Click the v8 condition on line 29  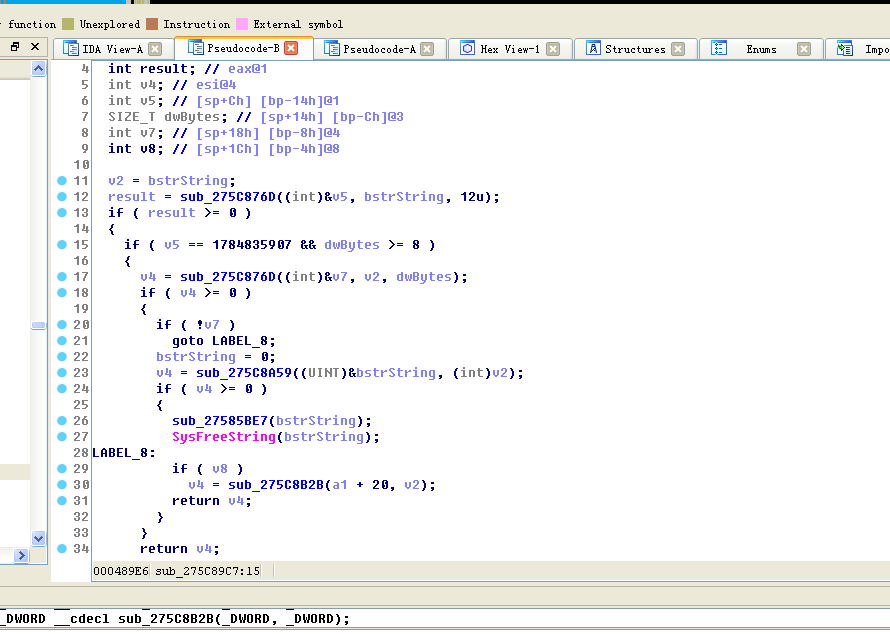pos(220,469)
